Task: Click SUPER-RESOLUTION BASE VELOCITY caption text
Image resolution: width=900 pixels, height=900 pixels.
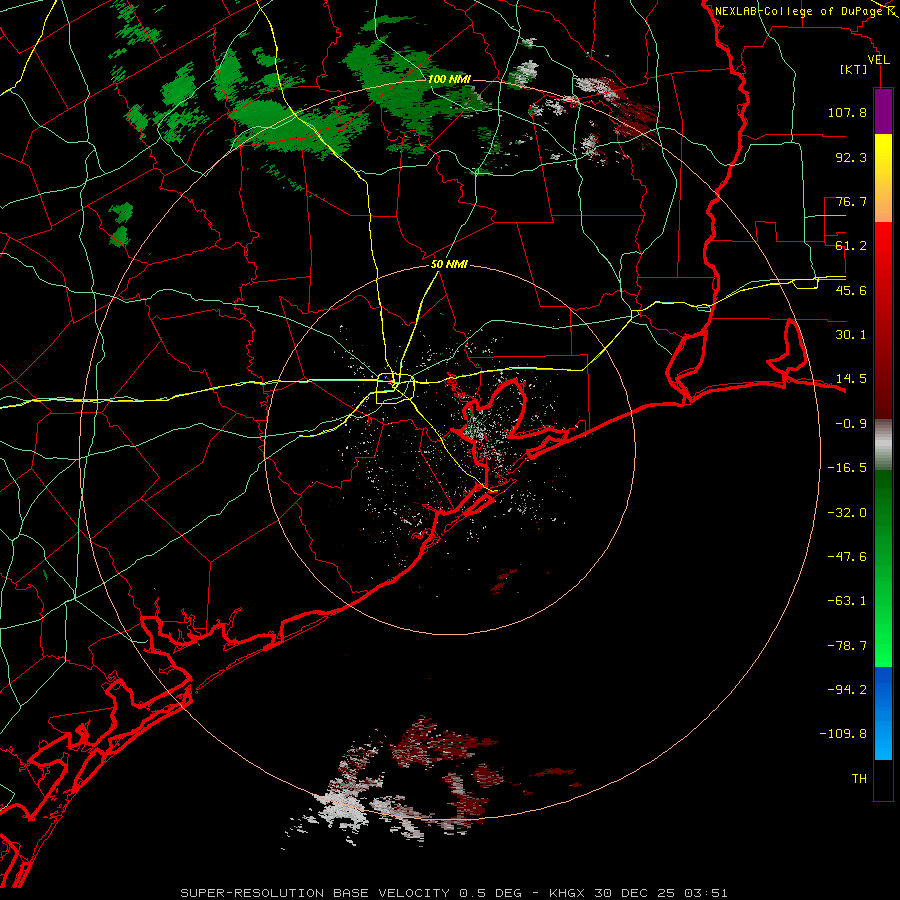Action: [x=315, y=893]
